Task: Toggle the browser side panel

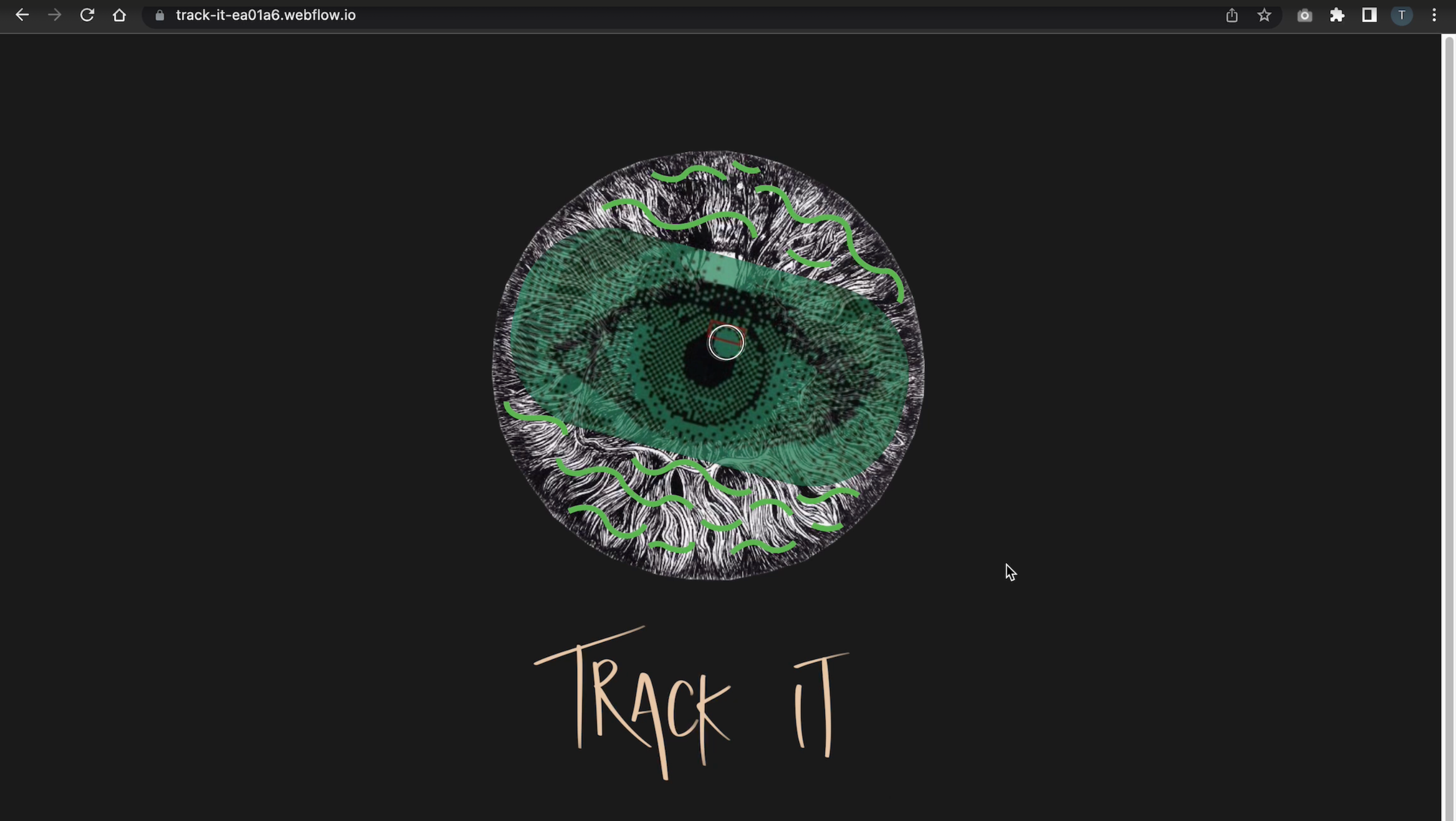Action: click(1369, 15)
